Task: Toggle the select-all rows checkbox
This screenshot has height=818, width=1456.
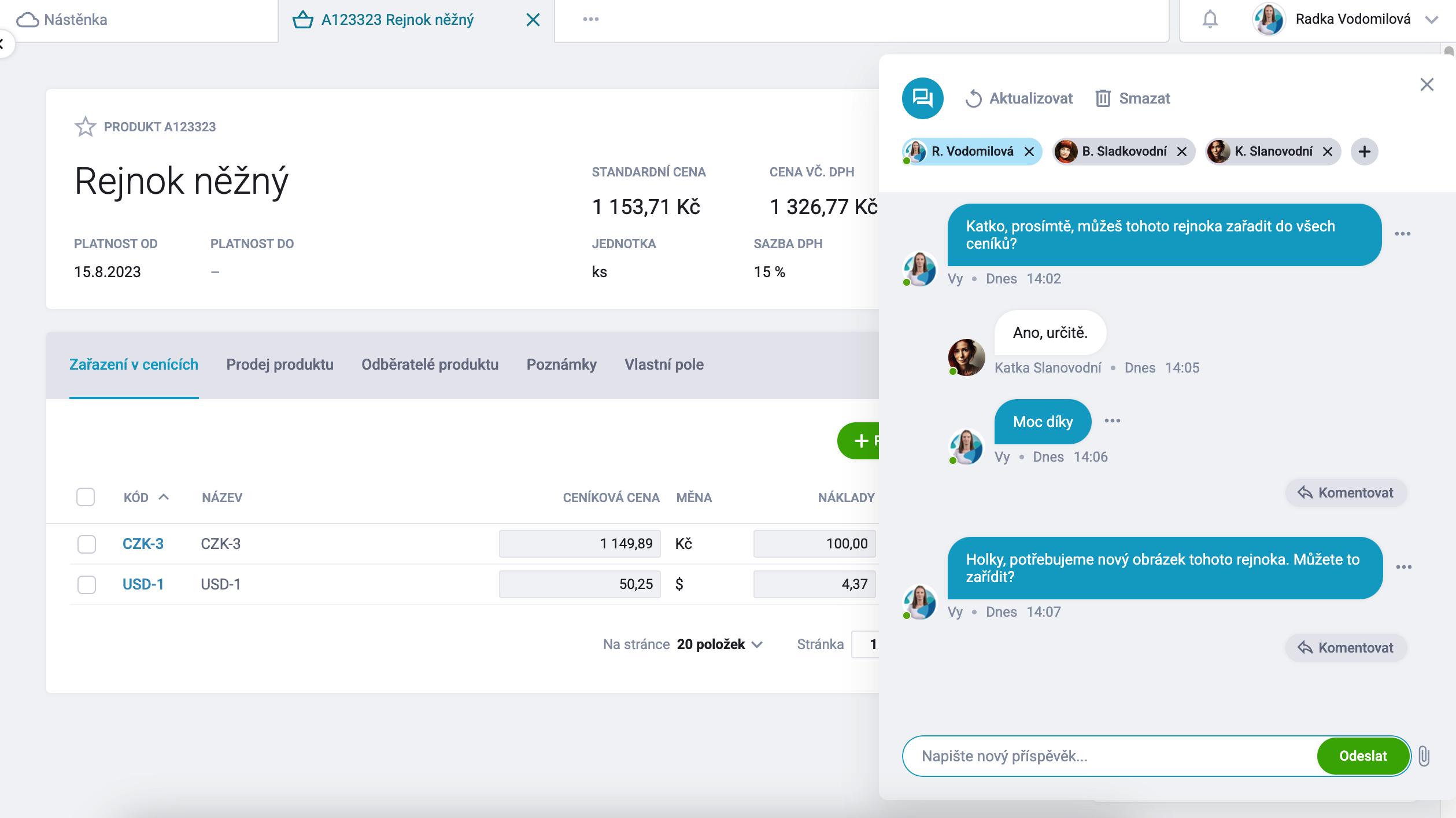Action: point(86,497)
